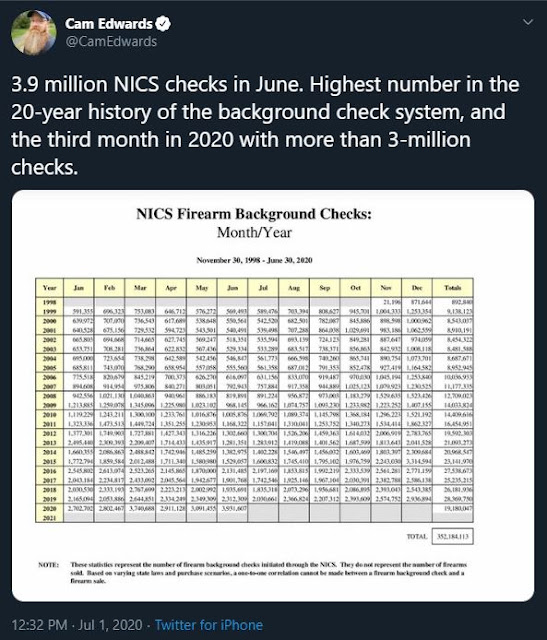
Task: Open the @CamEdwards handle link
Action: pos(111,41)
